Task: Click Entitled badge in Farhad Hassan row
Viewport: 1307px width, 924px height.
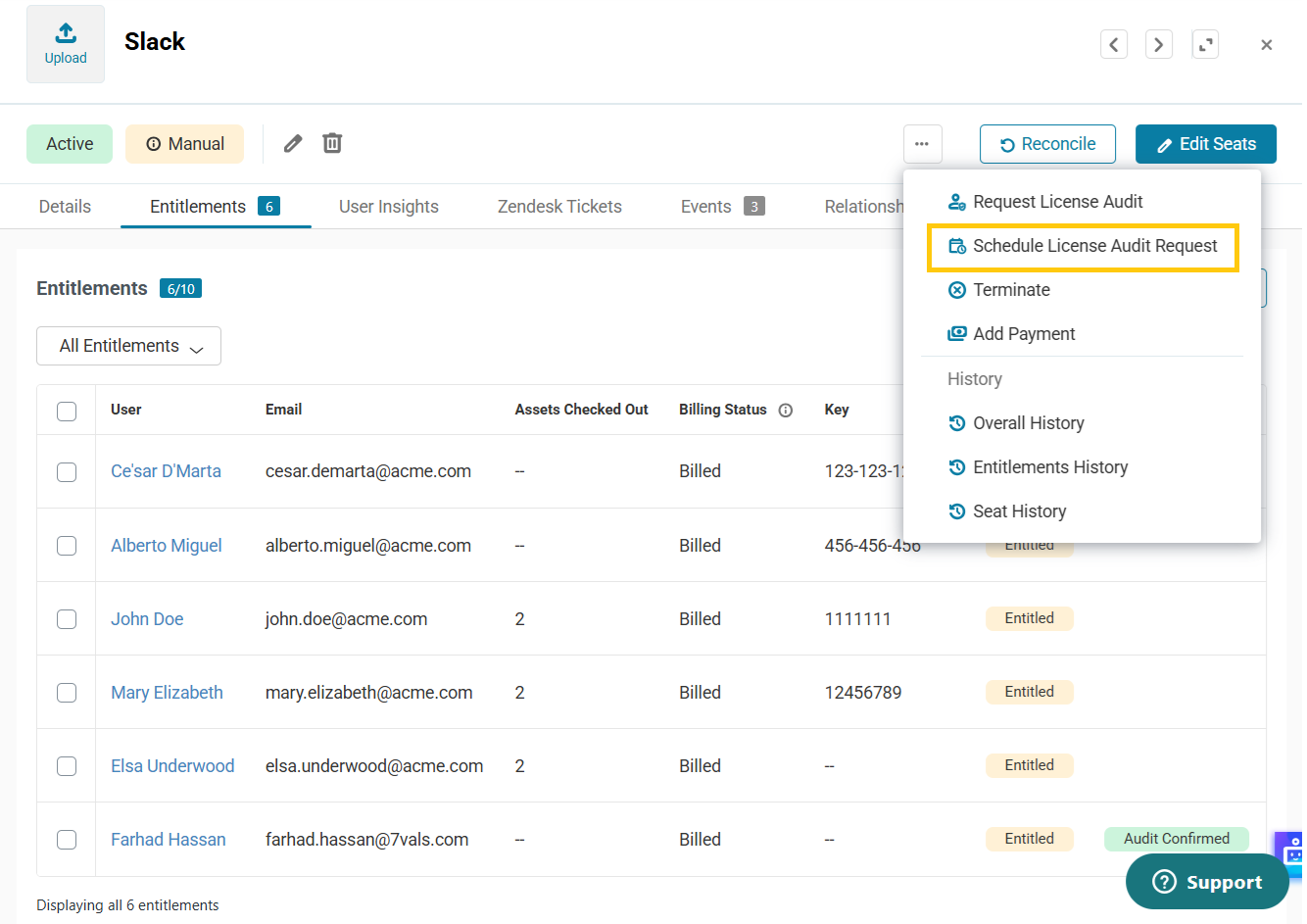Action: pos(1030,839)
